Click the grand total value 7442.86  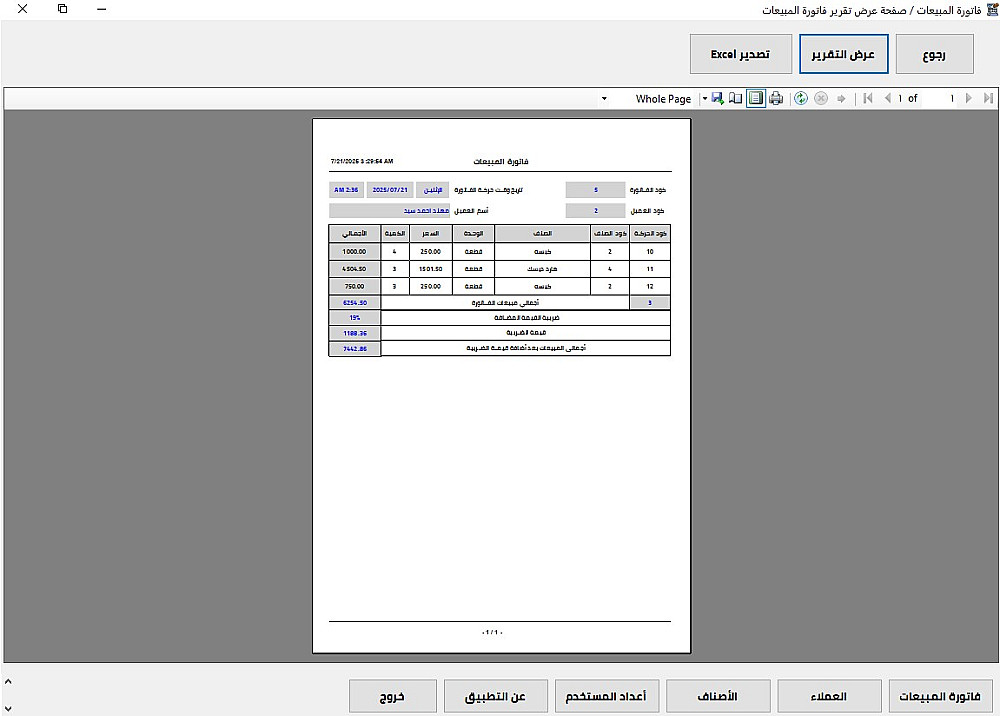click(x=355, y=349)
